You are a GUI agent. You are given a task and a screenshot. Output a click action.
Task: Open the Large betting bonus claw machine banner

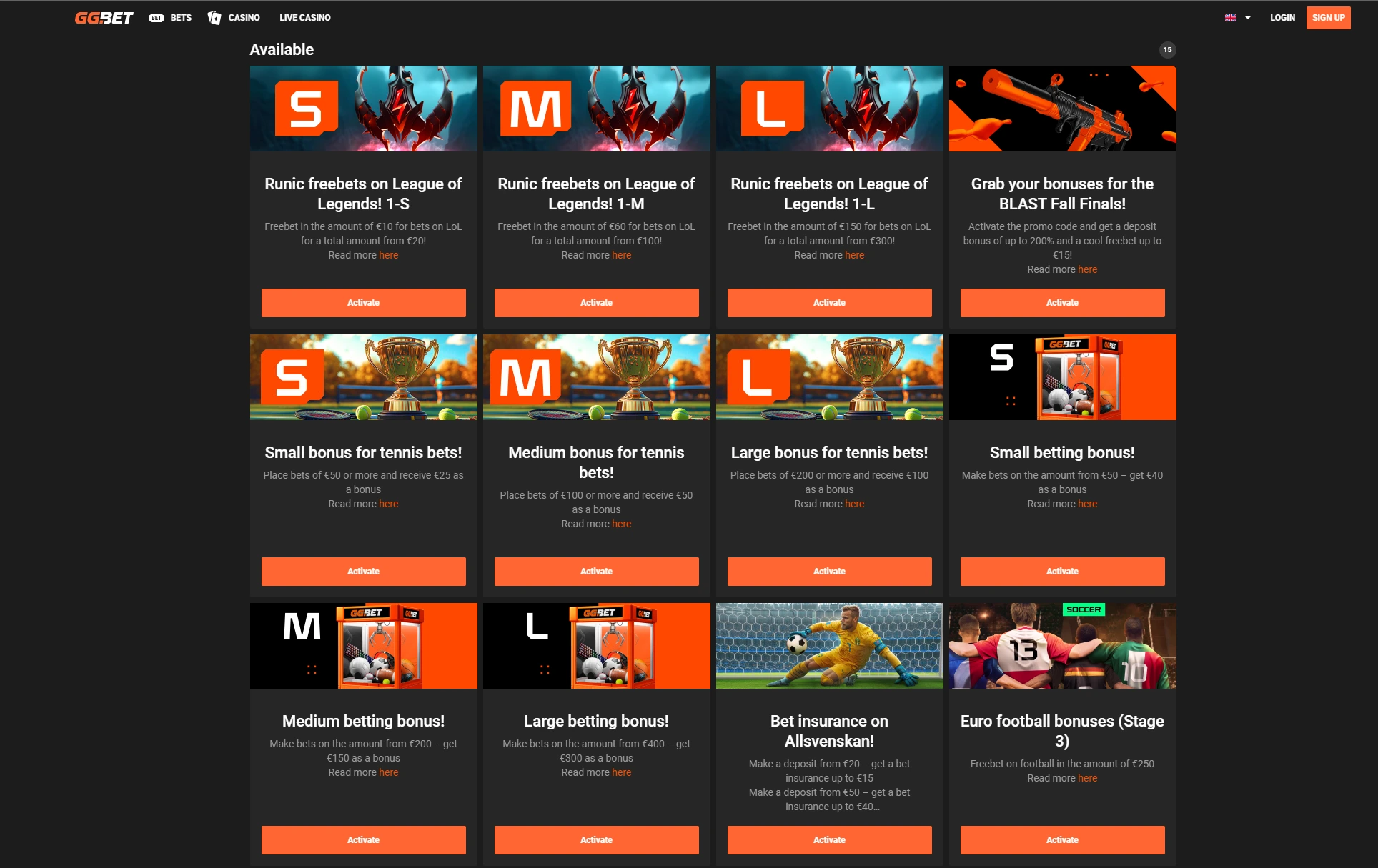click(597, 646)
